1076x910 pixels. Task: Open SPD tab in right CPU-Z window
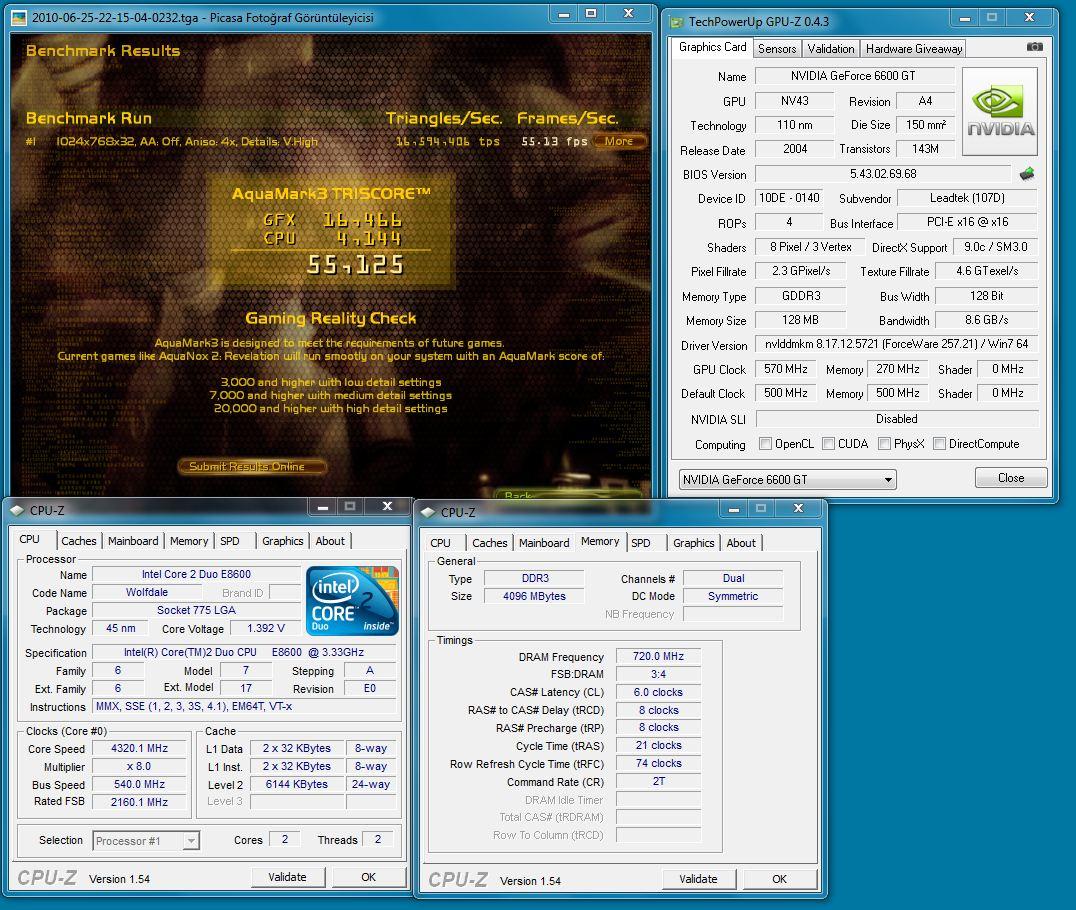[x=641, y=543]
